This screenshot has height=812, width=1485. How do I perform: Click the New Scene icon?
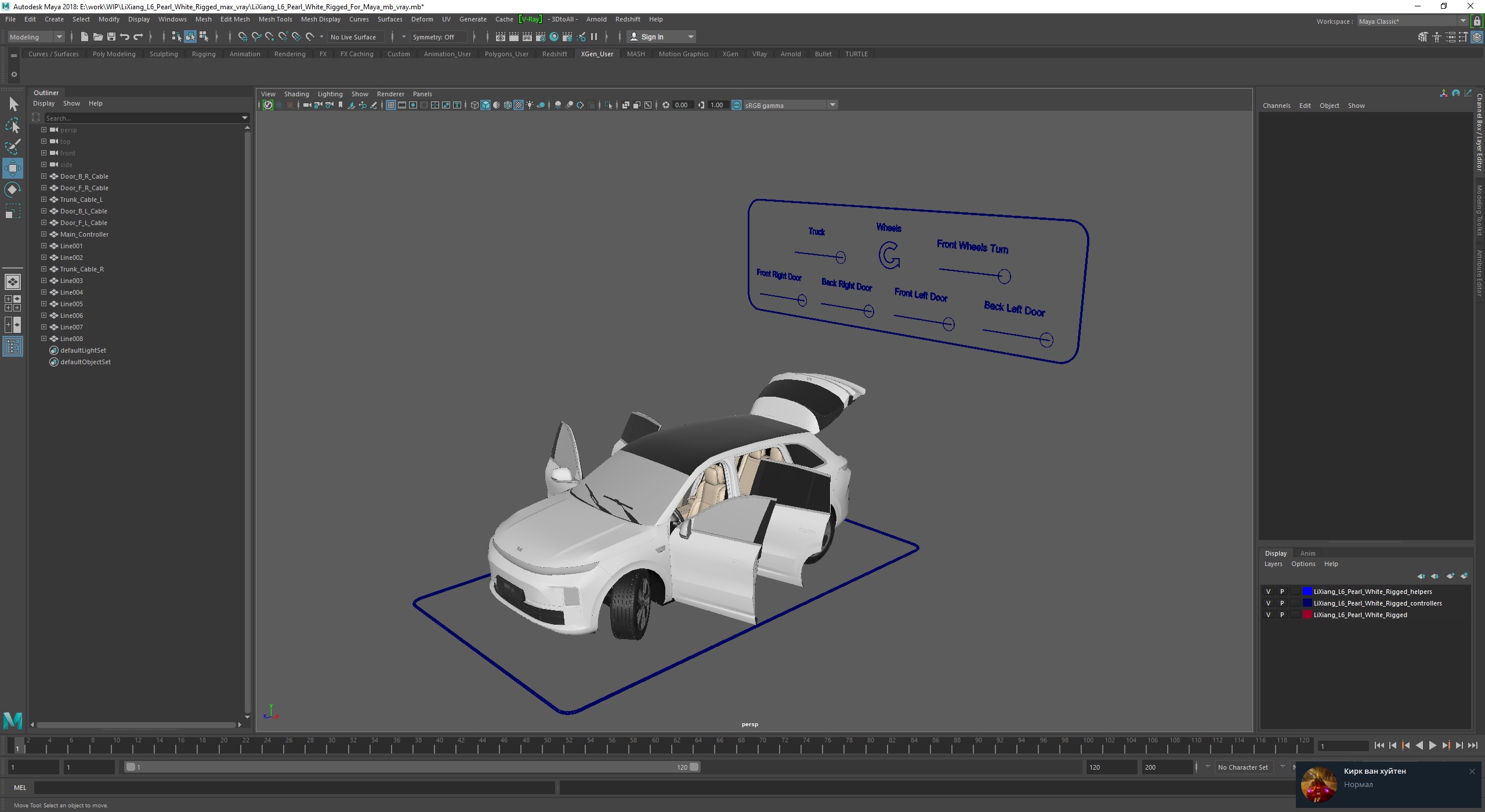(x=84, y=37)
